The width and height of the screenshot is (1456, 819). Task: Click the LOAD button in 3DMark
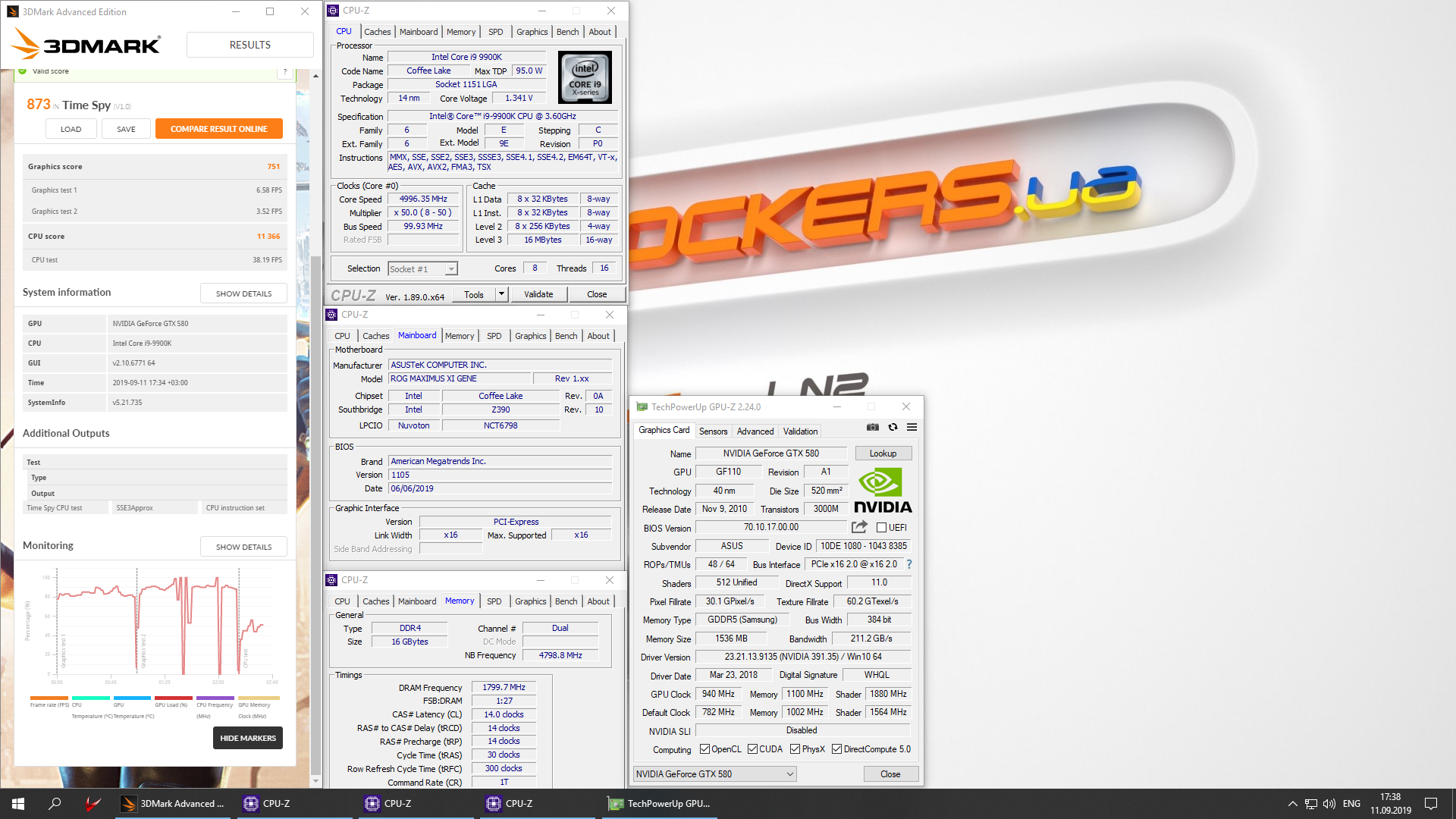[71, 129]
